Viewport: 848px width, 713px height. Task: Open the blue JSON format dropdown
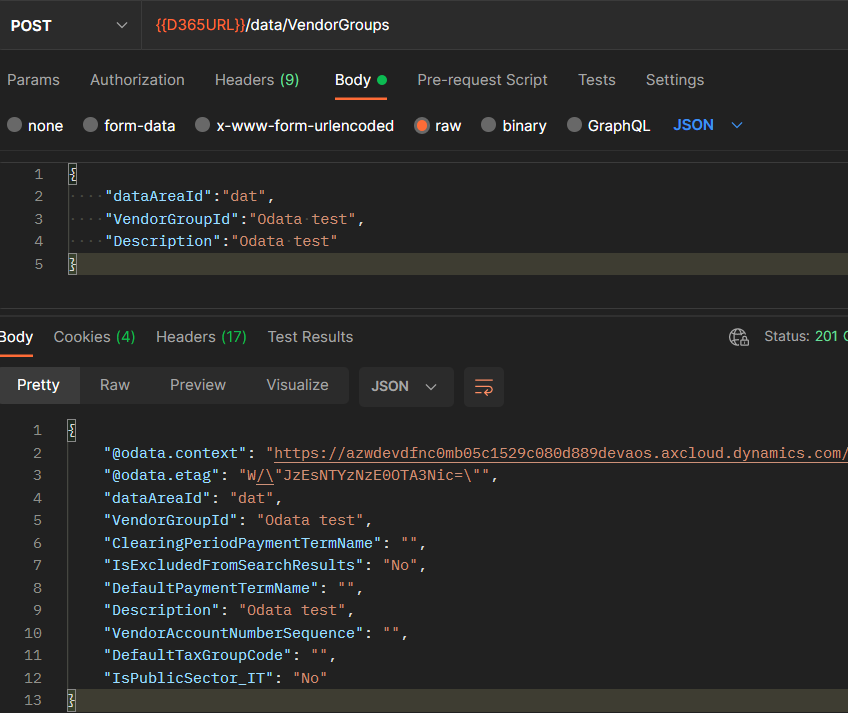pos(708,126)
